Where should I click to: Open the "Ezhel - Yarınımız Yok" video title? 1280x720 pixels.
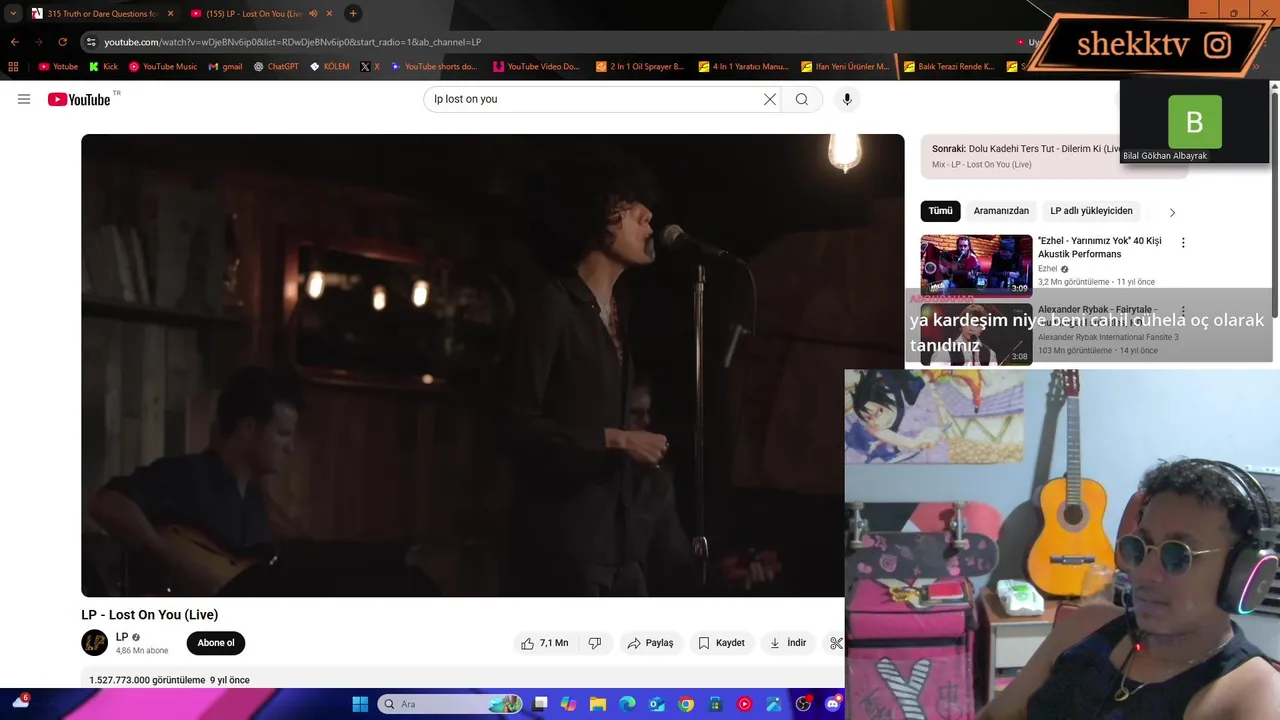click(x=1099, y=247)
